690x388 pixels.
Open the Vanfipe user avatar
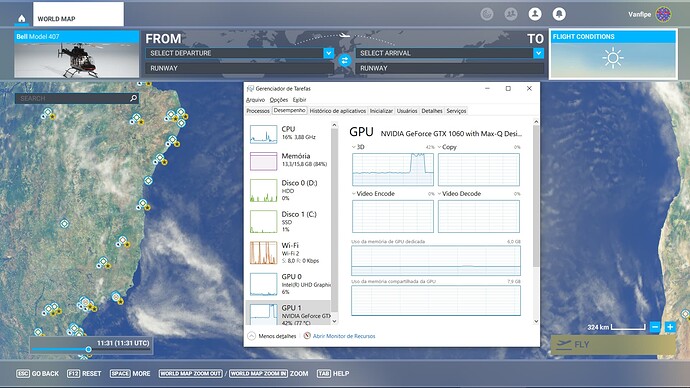(664, 14)
